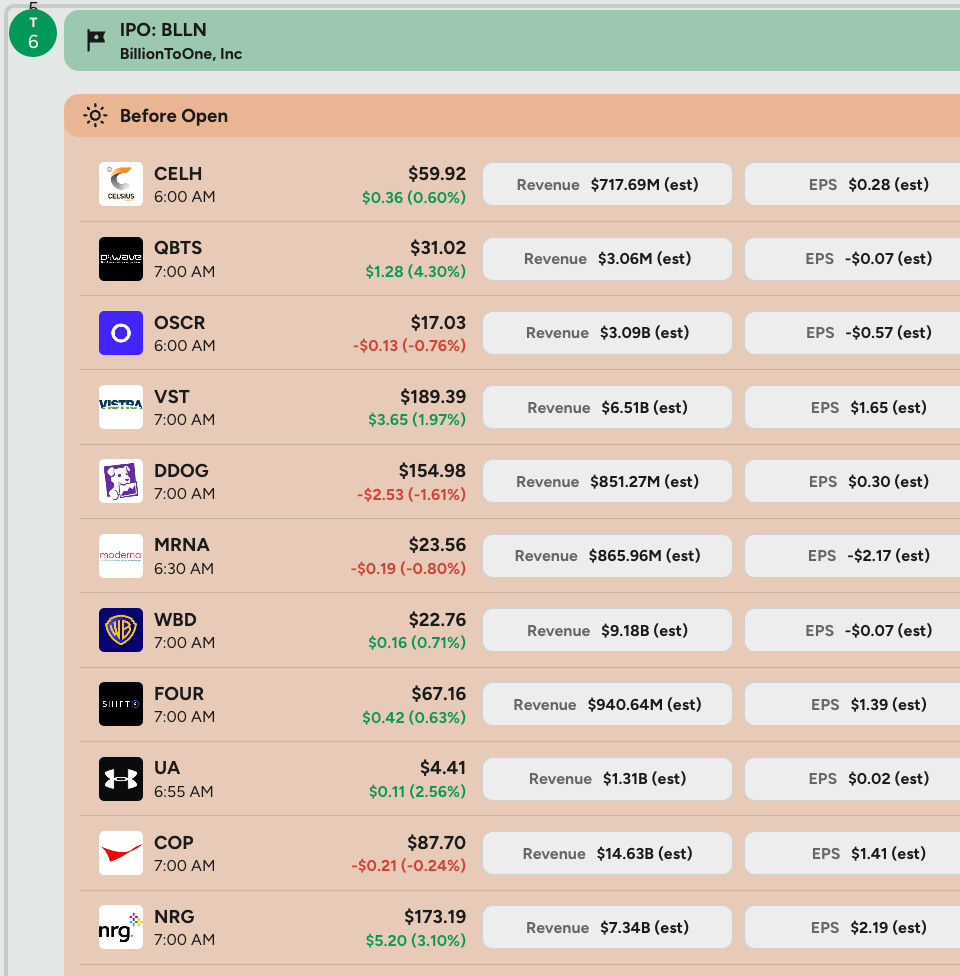Click FOUR price $67.16
The image size is (960, 976).
[x=439, y=693]
